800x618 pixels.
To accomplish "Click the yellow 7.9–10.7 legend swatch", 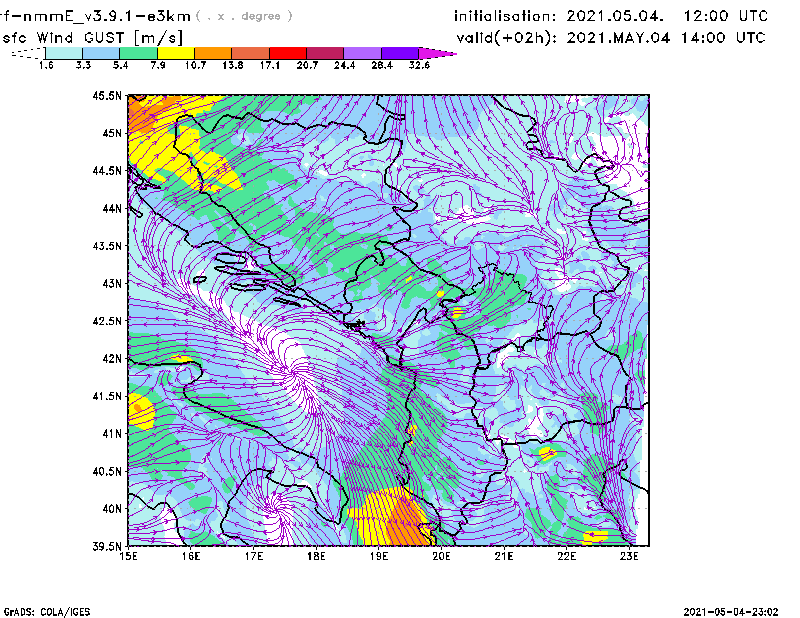I will (176, 53).
